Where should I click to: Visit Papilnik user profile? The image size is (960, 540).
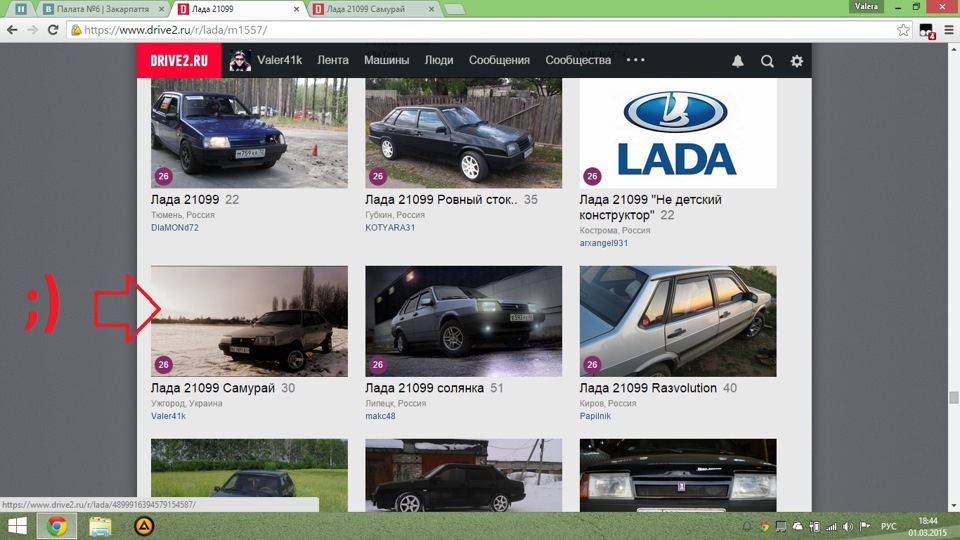(x=595, y=416)
